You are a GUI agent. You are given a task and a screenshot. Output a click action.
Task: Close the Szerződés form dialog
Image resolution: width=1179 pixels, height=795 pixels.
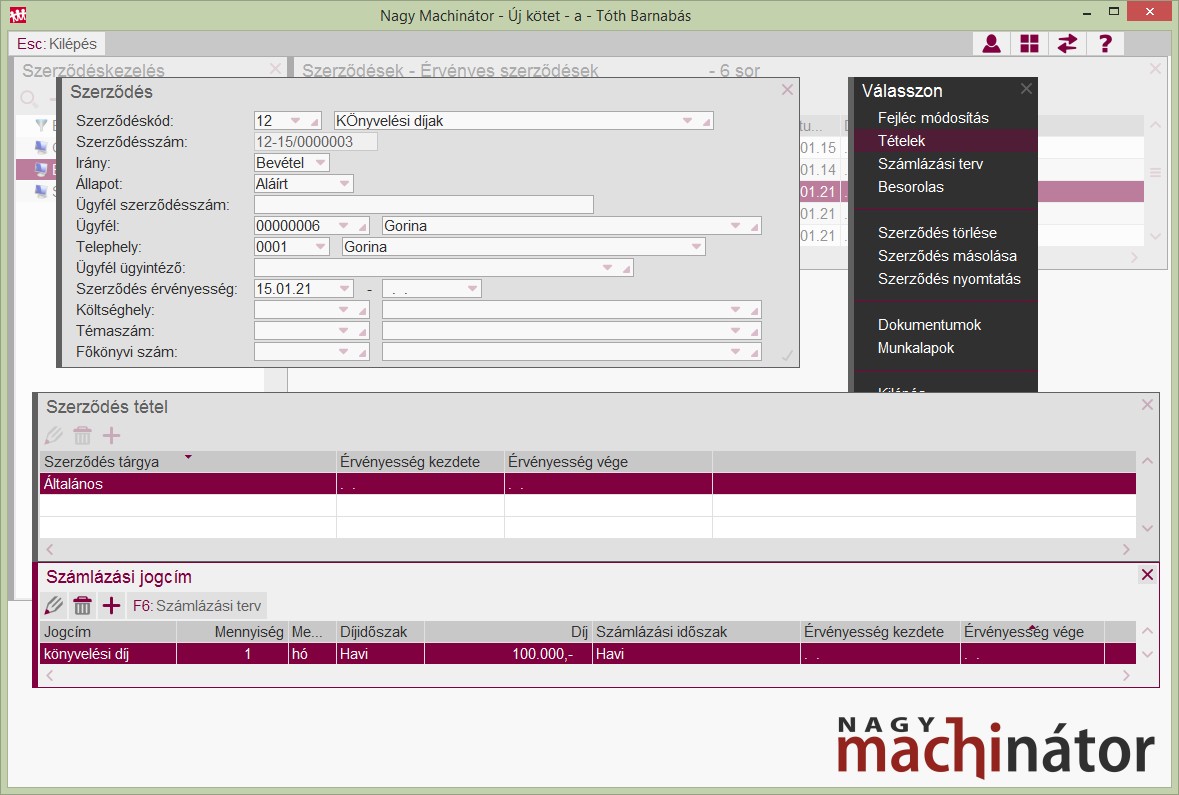(787, 90)
